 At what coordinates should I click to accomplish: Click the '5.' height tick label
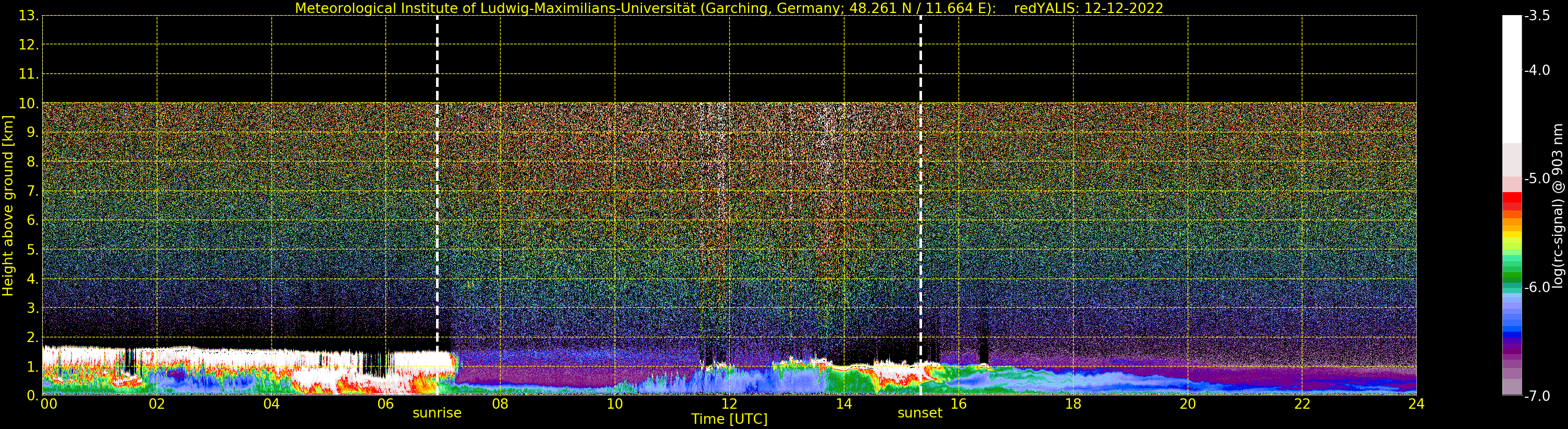(33, 249)
